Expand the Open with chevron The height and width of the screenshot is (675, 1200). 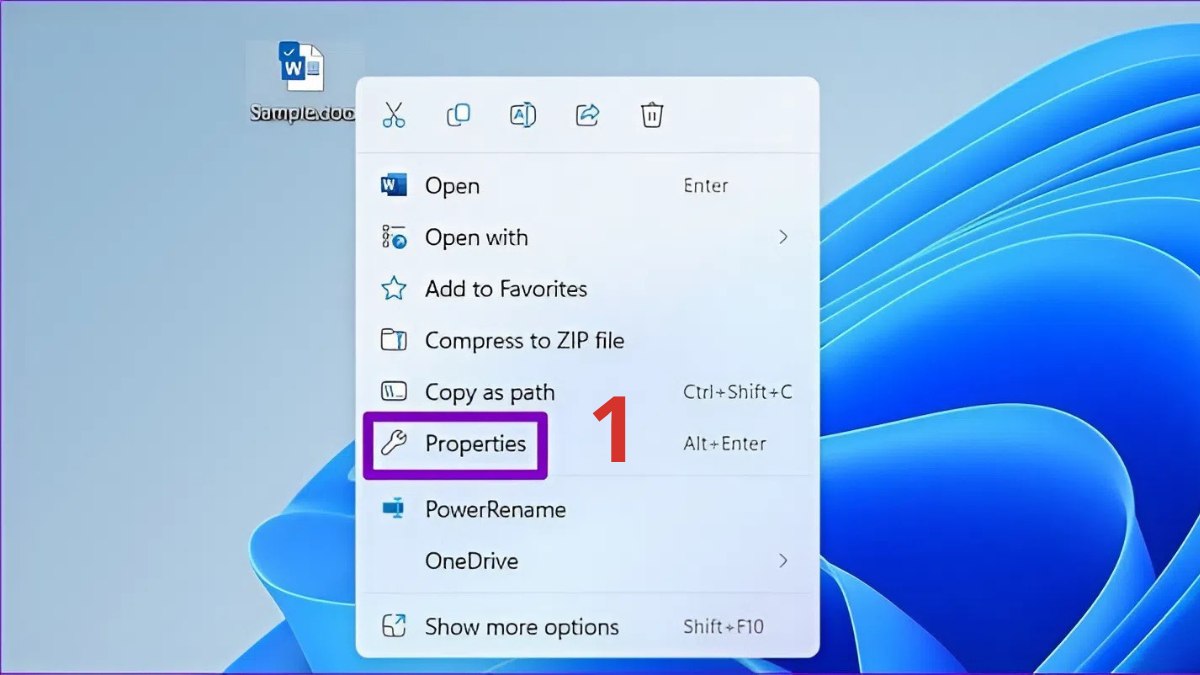coord(784,237)
